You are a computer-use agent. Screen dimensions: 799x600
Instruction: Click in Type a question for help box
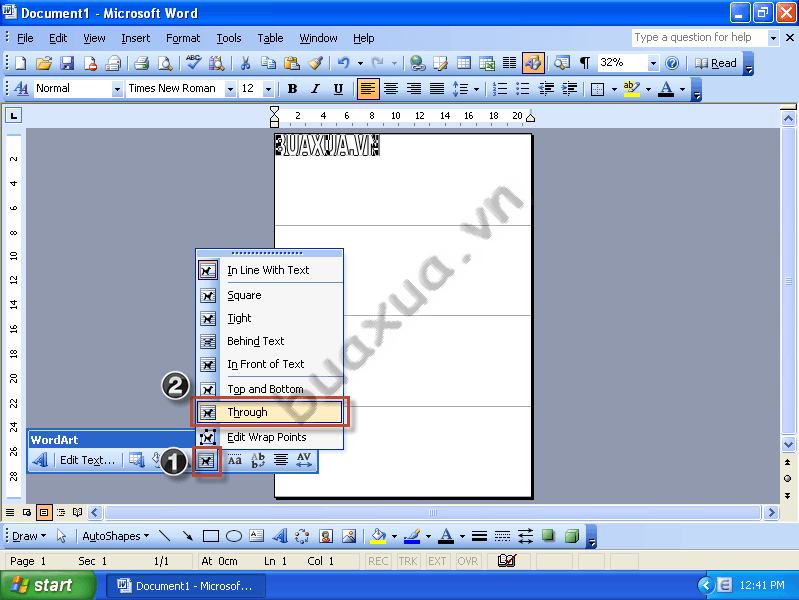[x=699, y=37]
